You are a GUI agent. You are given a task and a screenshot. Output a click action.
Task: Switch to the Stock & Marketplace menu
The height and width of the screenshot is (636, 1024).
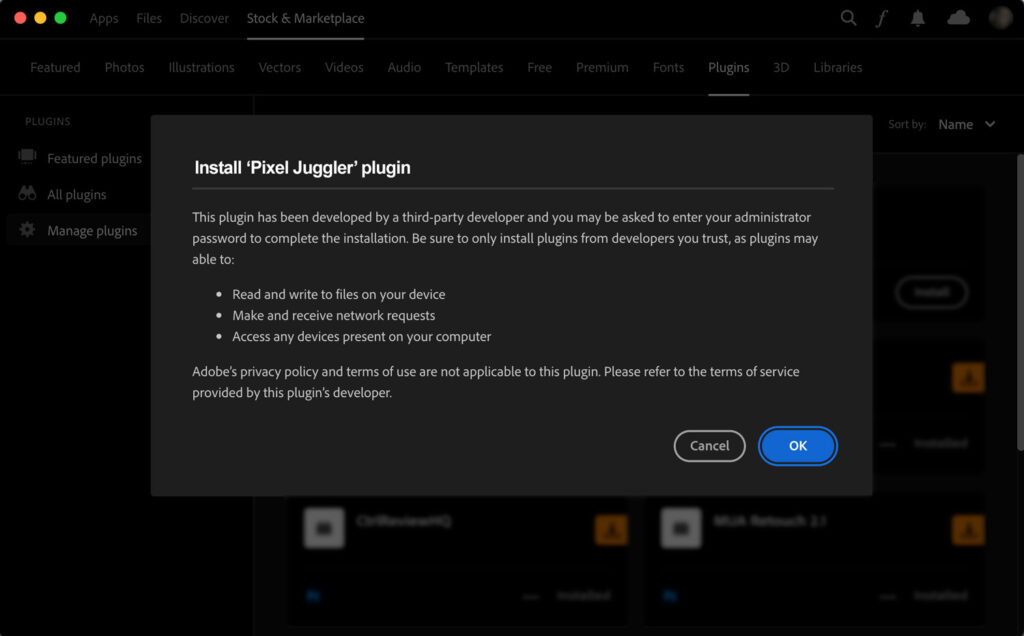(304, 18)
